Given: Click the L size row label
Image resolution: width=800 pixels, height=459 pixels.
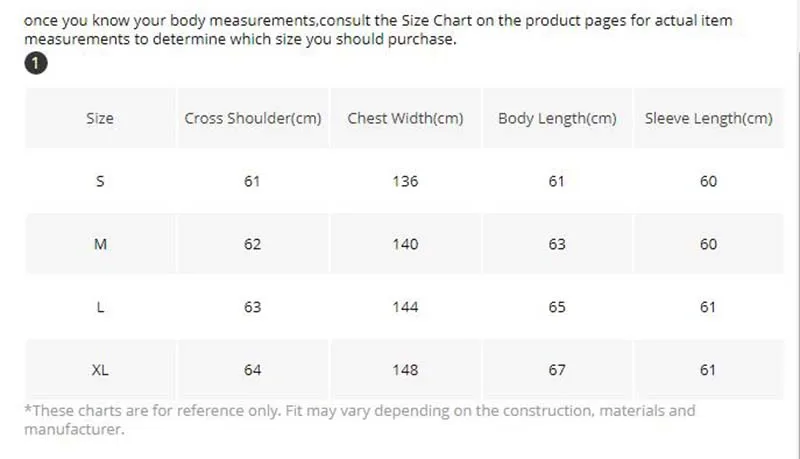Looking at the screenshot, I should 100,307.
